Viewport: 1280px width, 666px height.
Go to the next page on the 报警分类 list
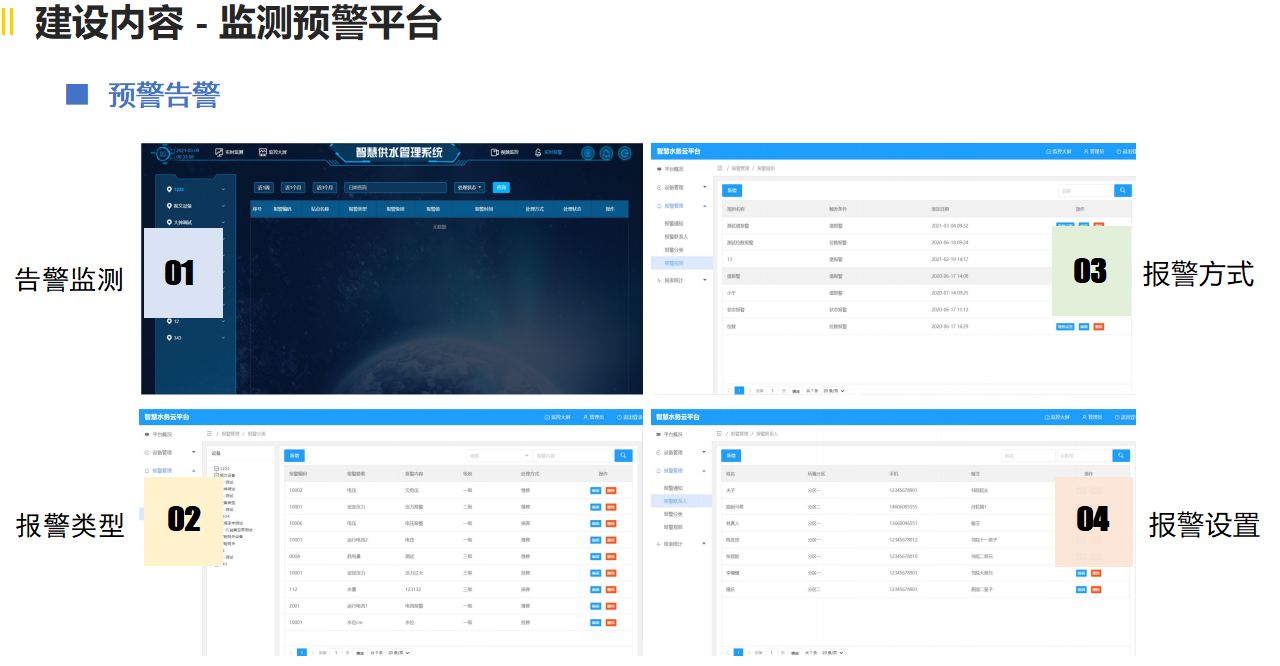click(x=311, y=652)
